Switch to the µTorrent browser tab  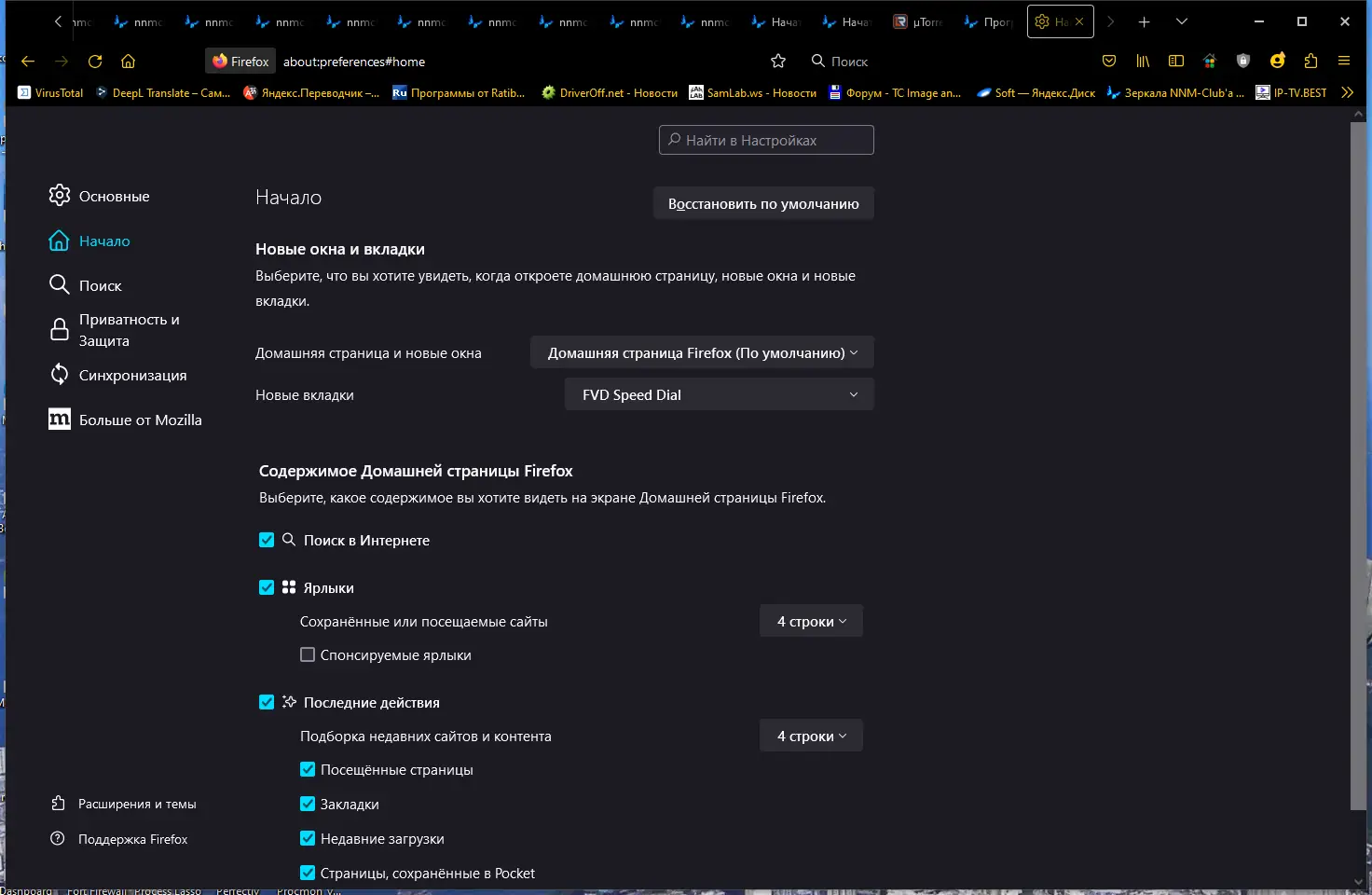pos(920,21)
